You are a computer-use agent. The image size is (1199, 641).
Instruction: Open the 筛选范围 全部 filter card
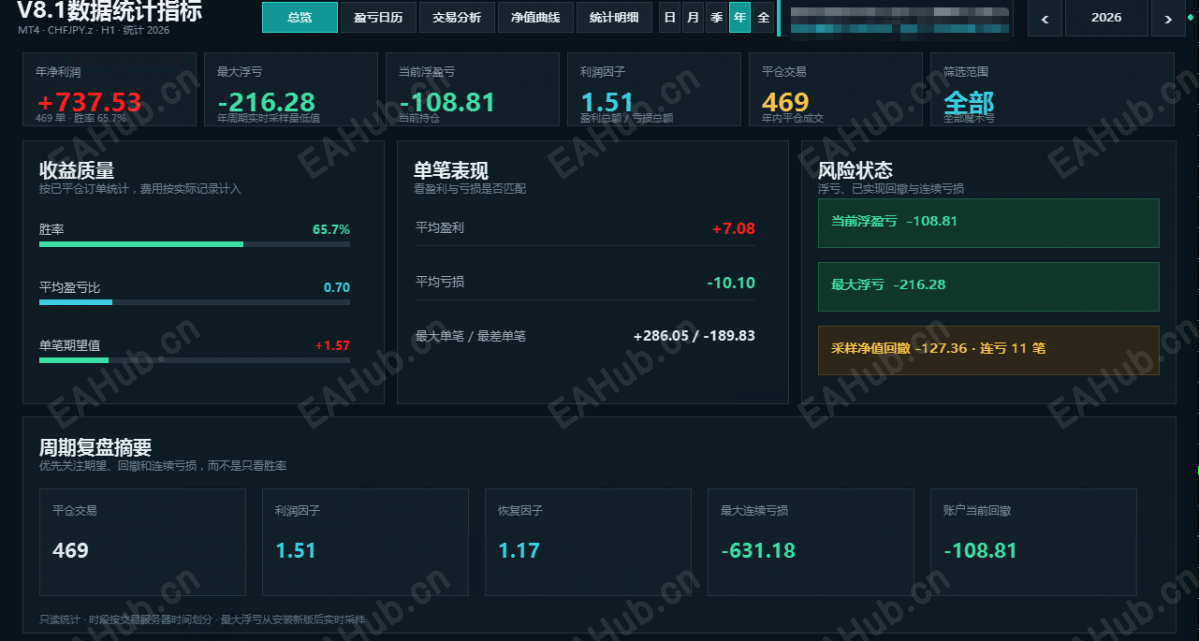(1052, 89)
